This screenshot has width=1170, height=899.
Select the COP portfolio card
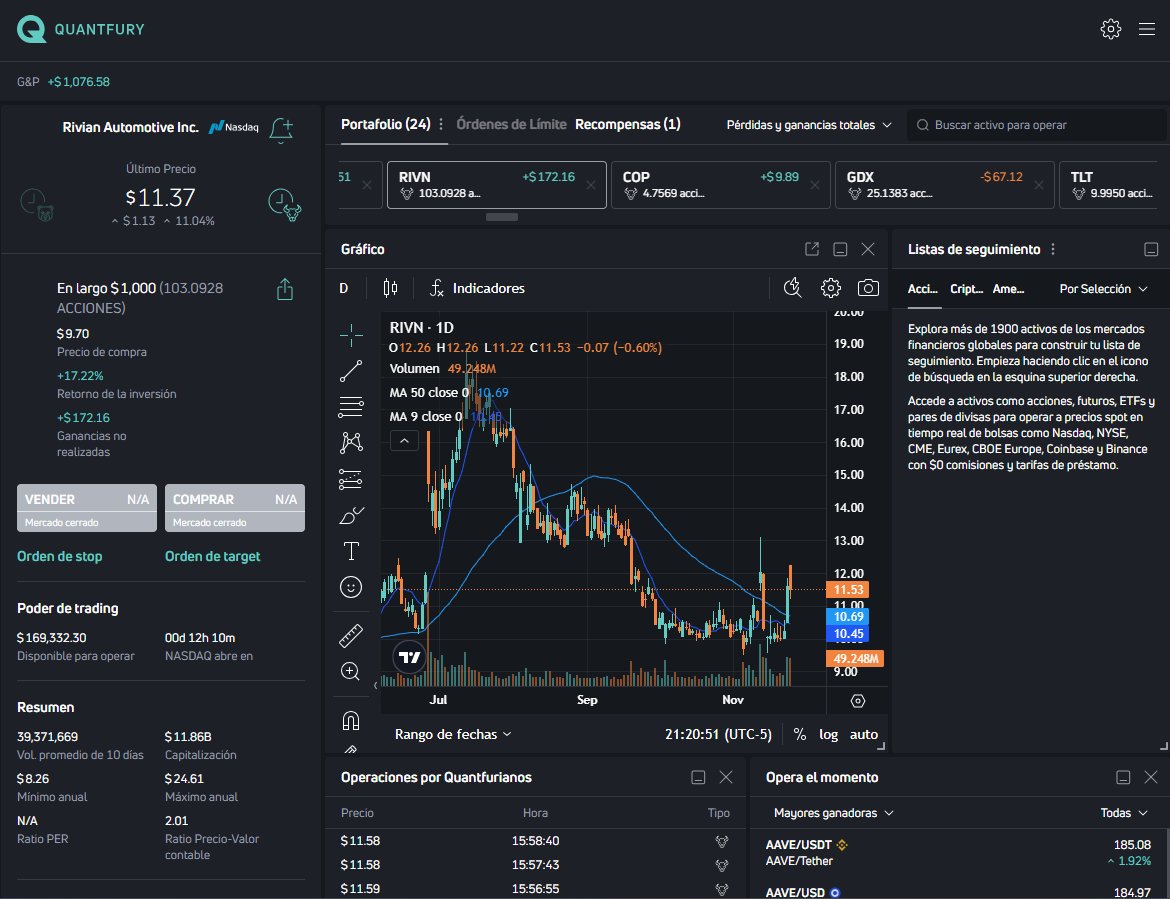(x=720, y=184)
